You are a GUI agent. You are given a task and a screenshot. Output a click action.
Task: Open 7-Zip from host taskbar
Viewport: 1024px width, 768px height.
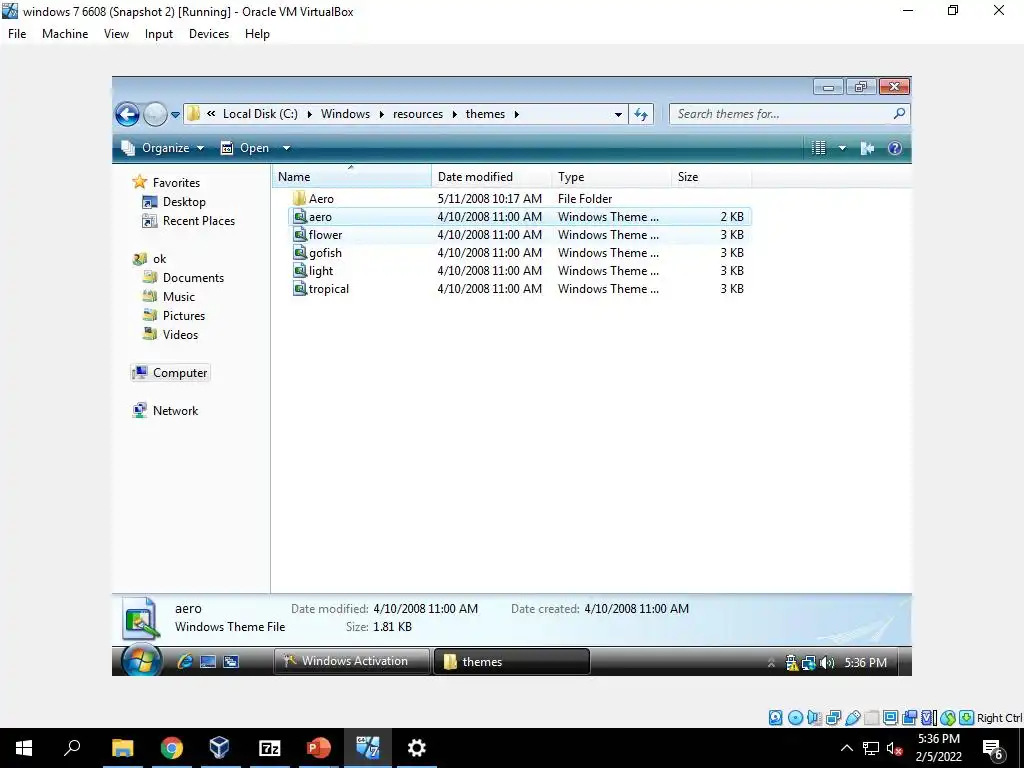tap(269, 748)
